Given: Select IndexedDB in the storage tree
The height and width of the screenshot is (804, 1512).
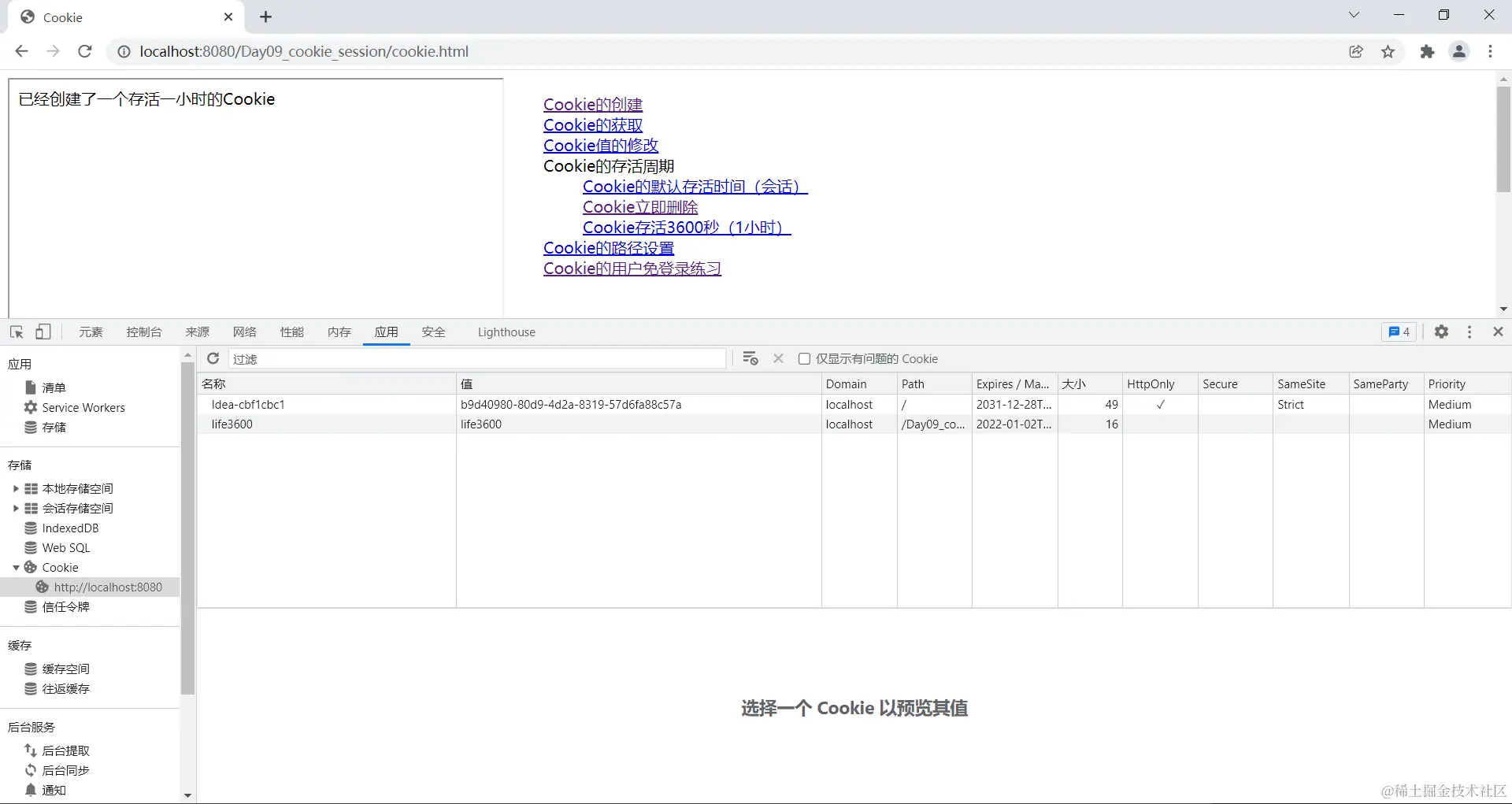Looking at the screenshot, I should (70, 528).
